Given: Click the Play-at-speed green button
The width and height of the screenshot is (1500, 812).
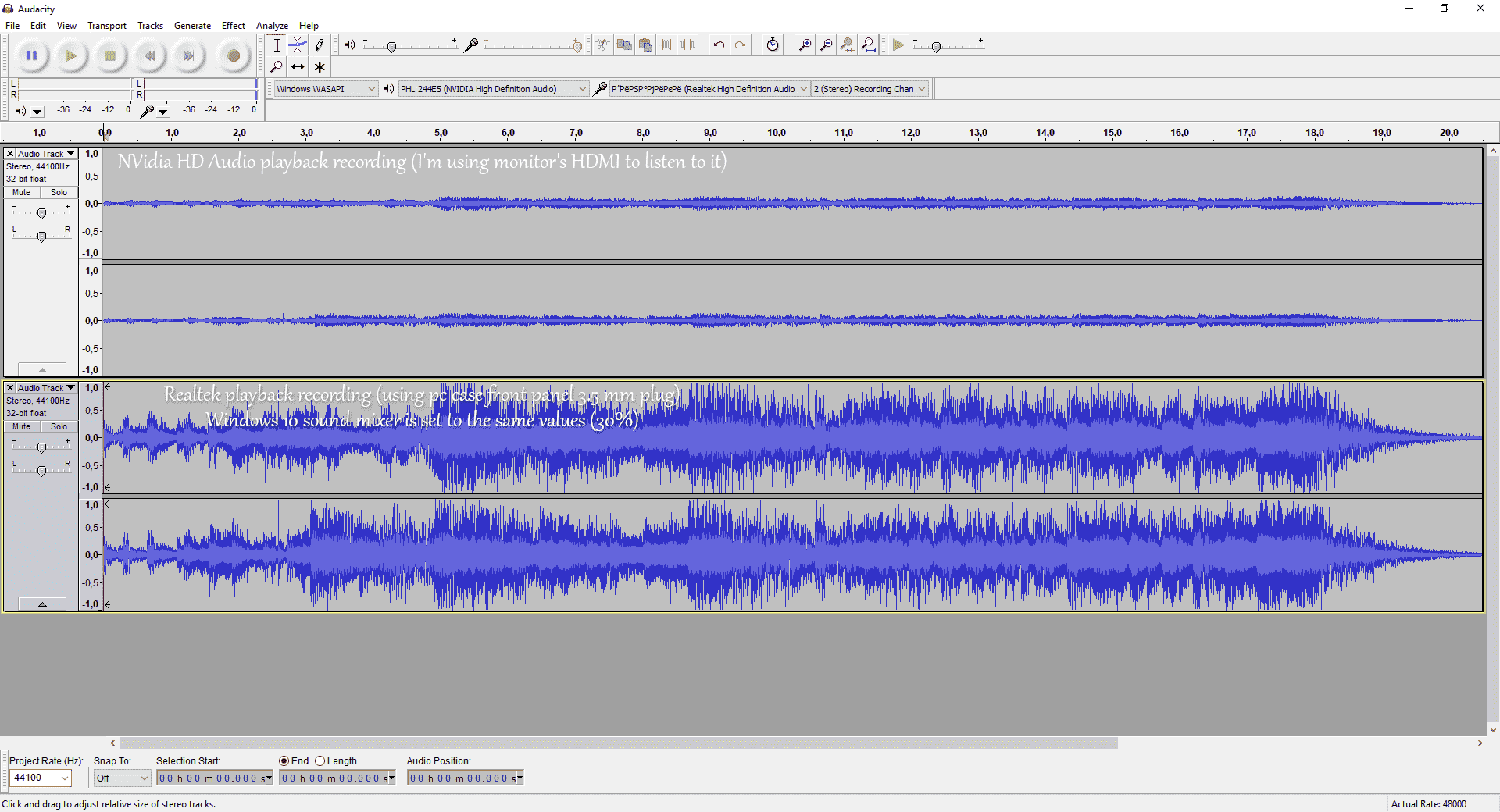Looking at the screenshot, I should (x=898, y=45).
